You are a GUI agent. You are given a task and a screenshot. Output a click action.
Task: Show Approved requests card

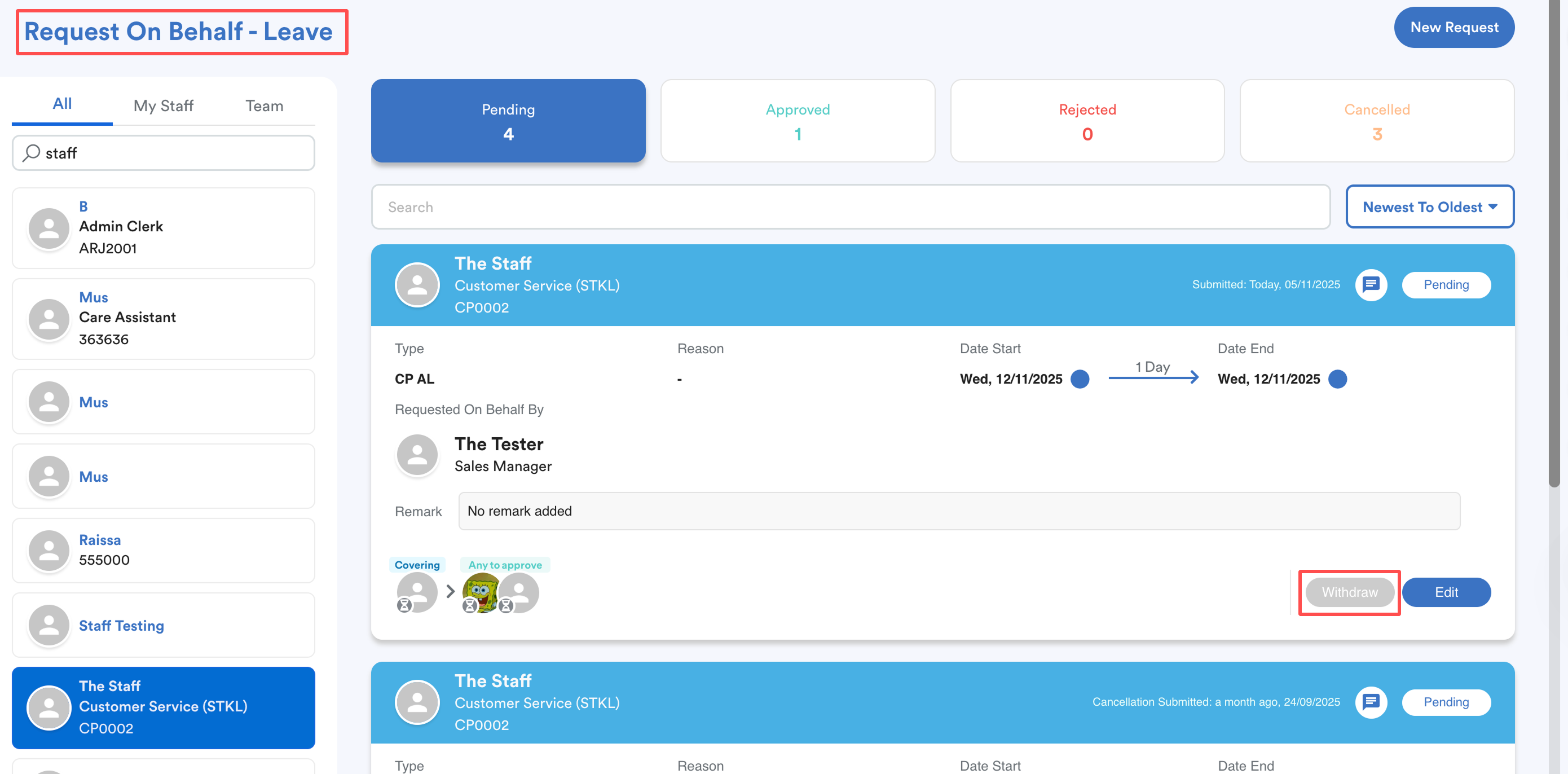click(798, 121)
